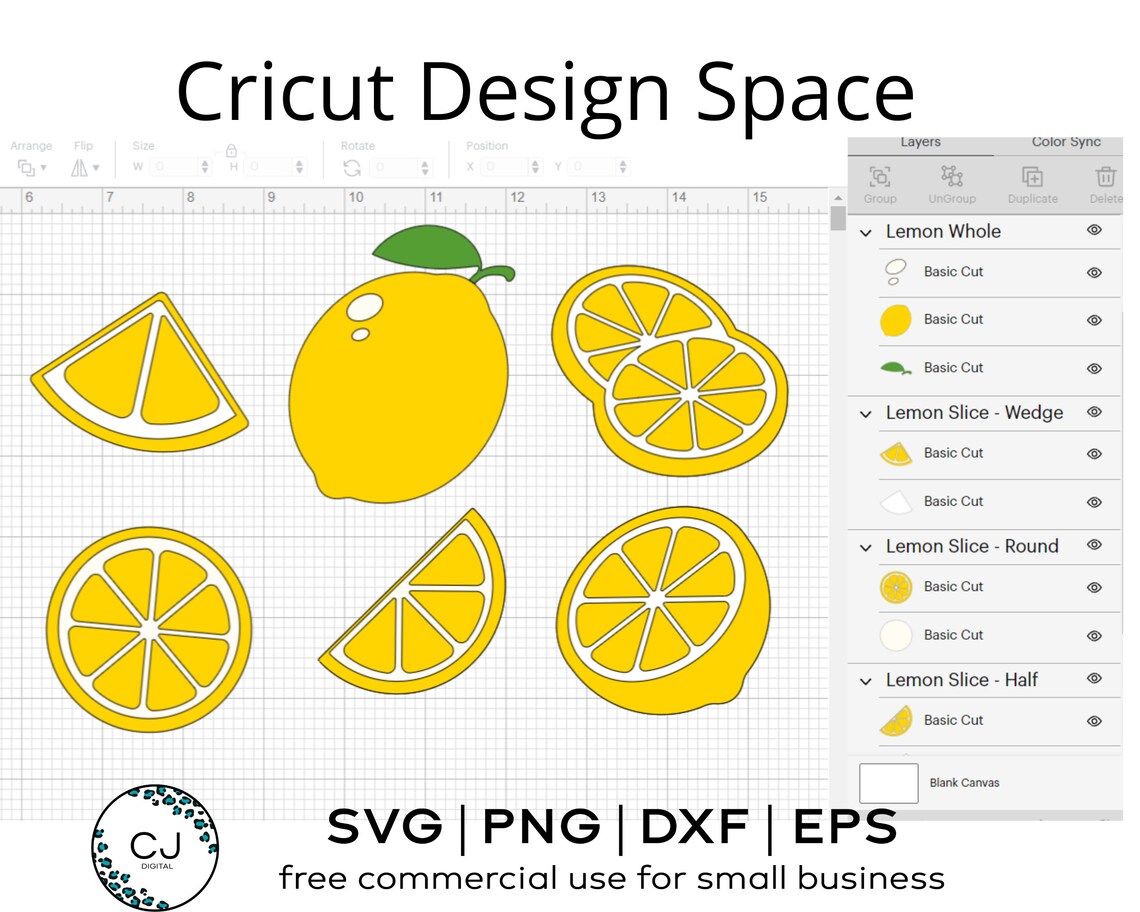Click the Rotate icon in the toolbar
The width and height of the screenshot is (1140, 912).
click(x=350, y=167)
